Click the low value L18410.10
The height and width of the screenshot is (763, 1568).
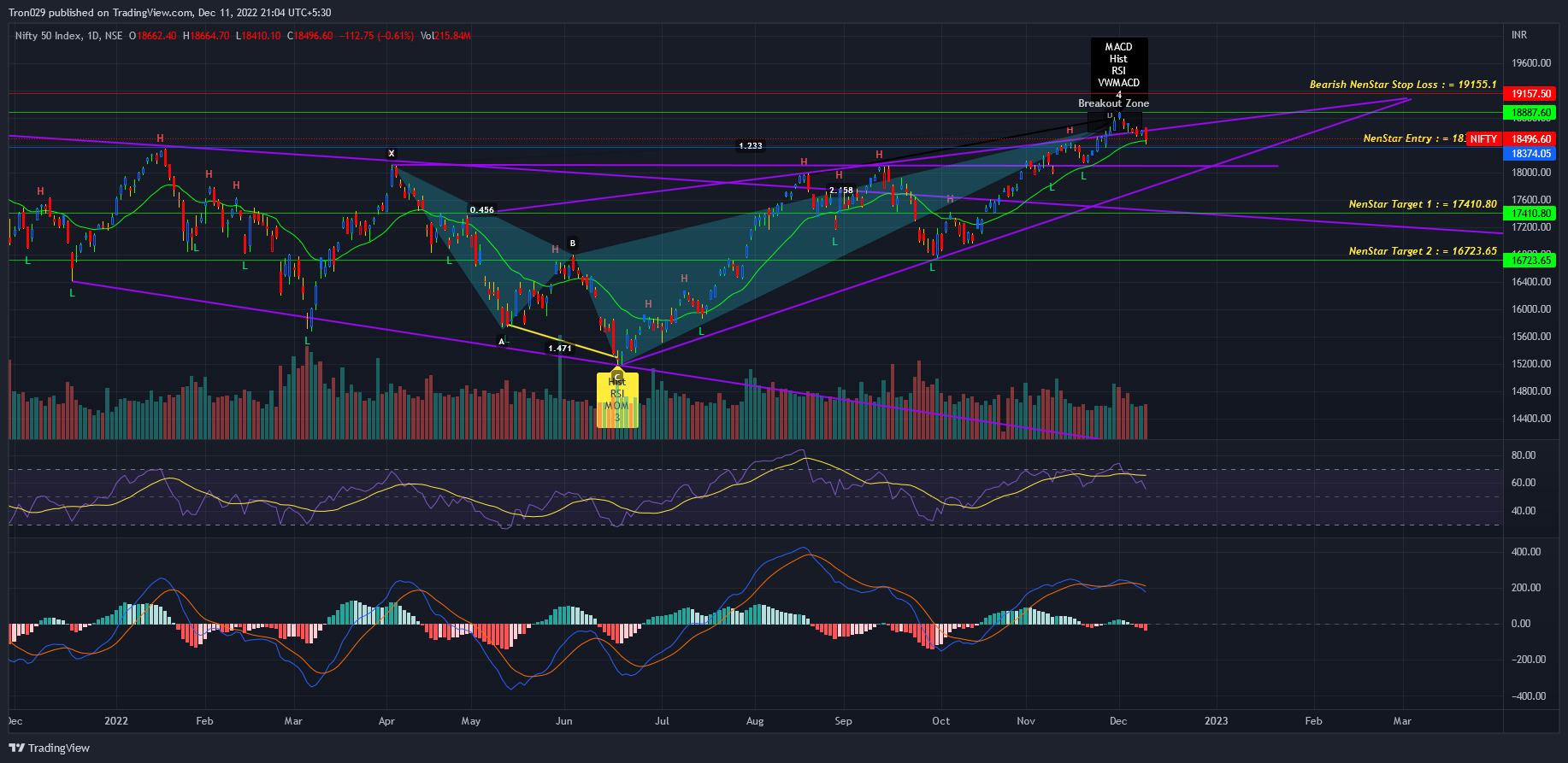(259, 36)
